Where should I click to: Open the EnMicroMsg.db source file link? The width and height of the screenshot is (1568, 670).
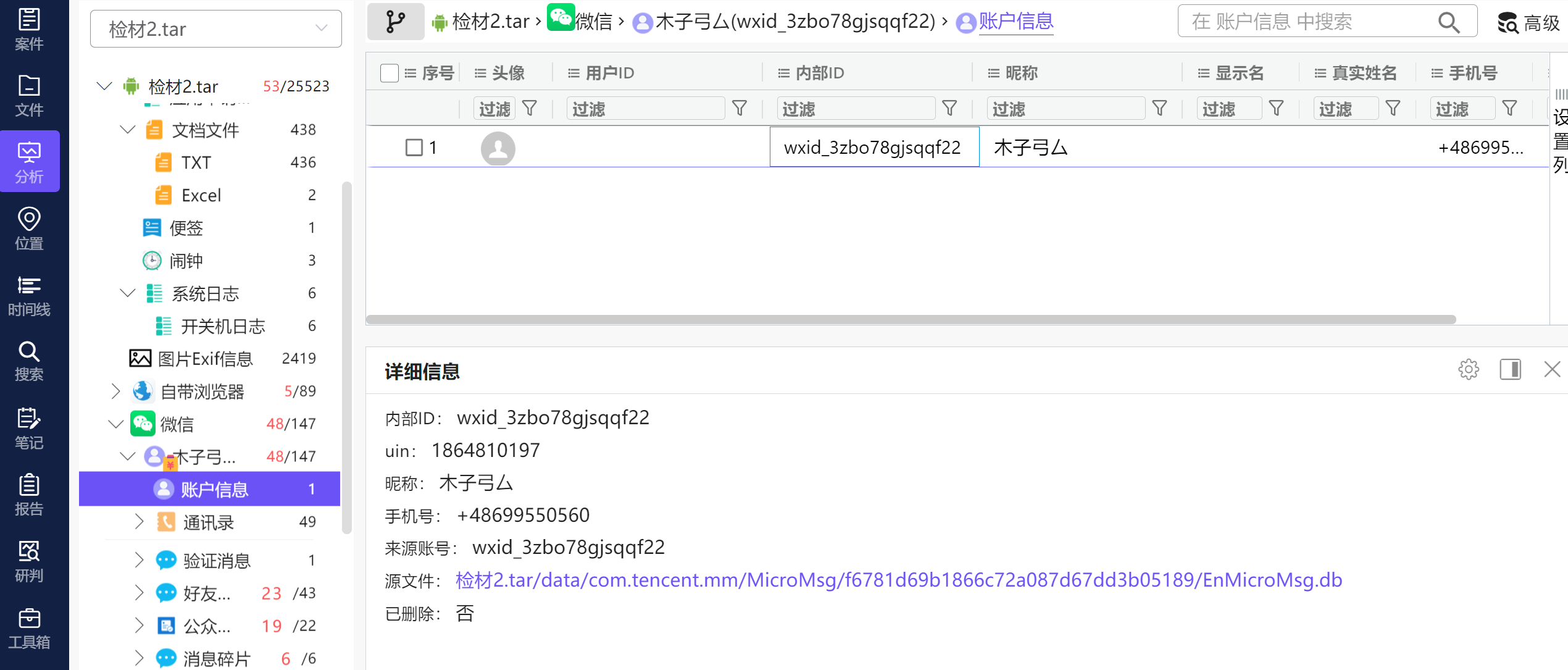pyautogui.click(x=898, y=580)
